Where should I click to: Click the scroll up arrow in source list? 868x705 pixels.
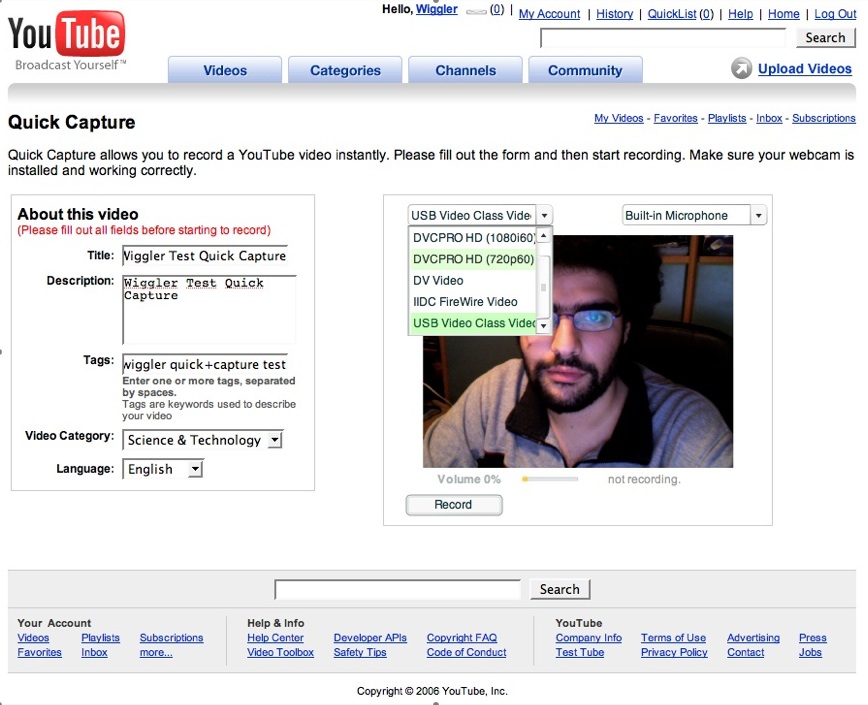544,236
